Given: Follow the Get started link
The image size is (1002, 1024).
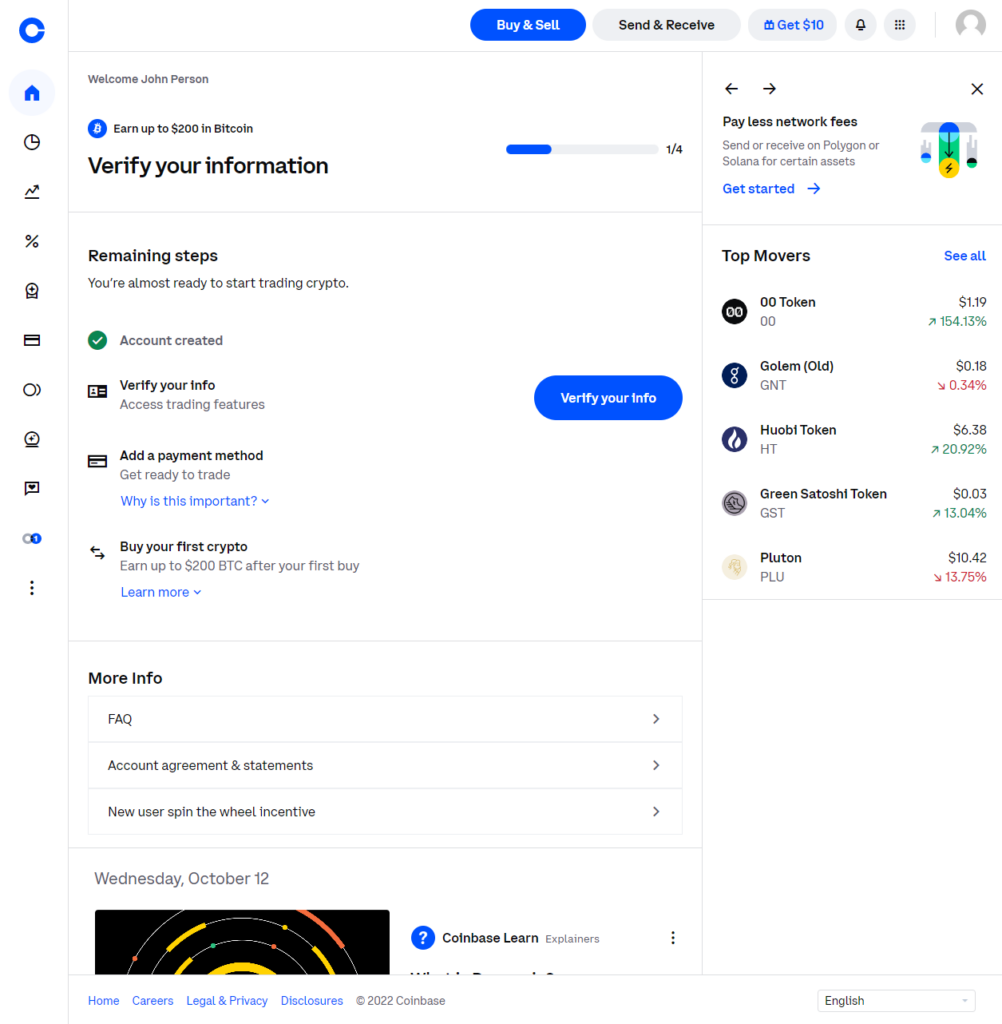Looking at the screenshot, I should tap(771, 189).
